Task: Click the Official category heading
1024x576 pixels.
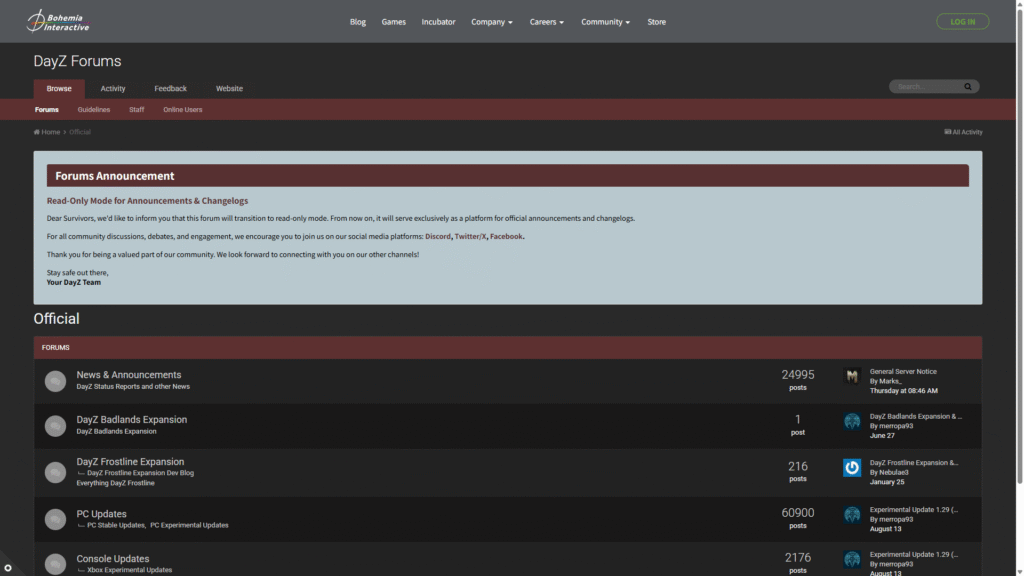Action: pos(56,319)
